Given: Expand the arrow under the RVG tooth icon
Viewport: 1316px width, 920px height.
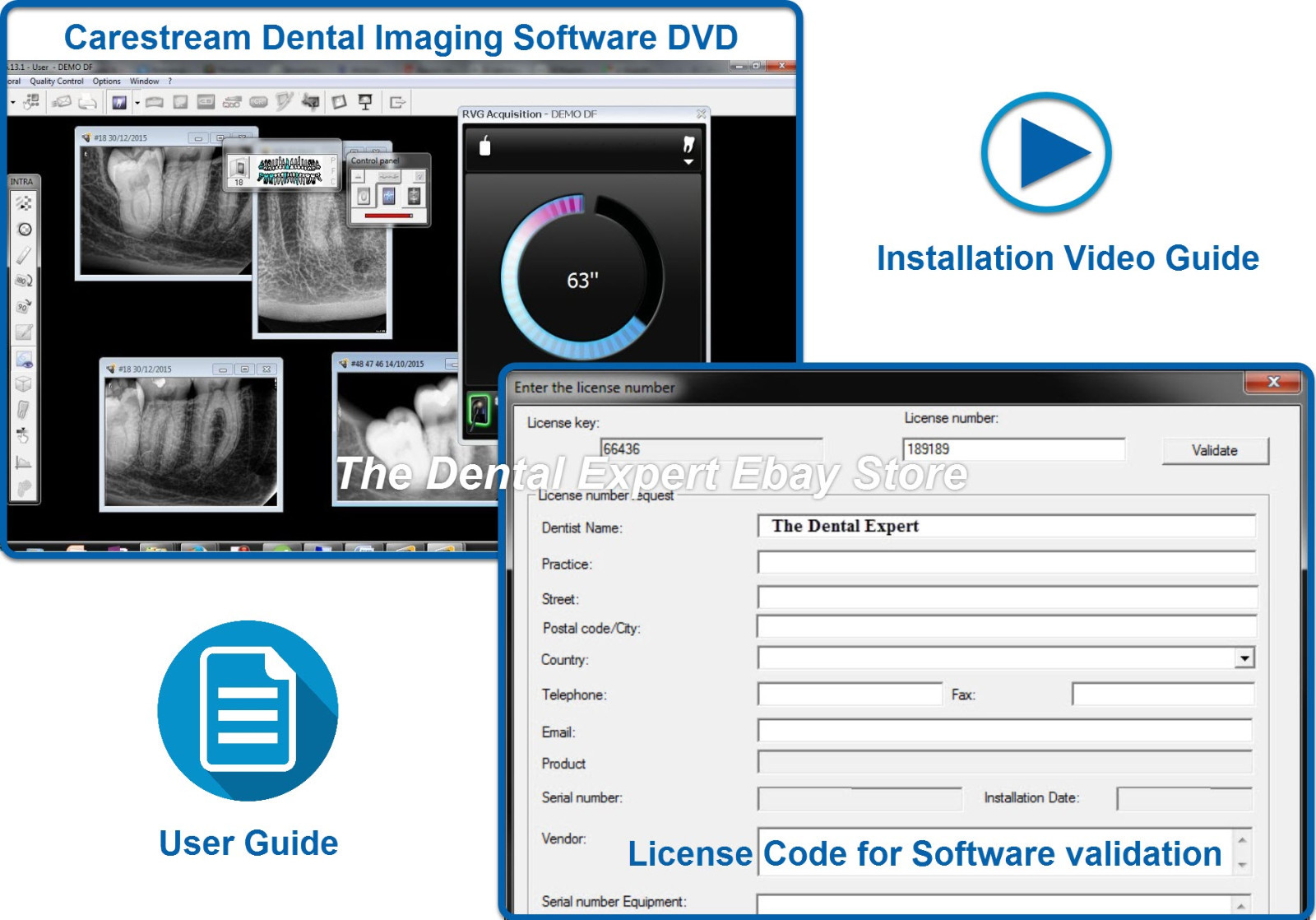Looking at the screenshot, I should click(x=688, y=162).
